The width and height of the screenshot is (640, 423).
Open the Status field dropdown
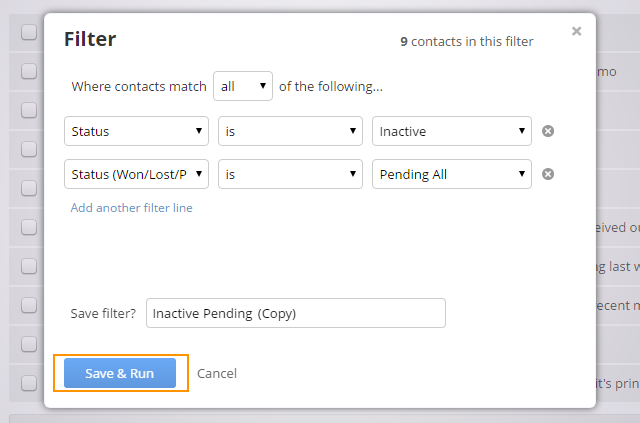point(136,131)
